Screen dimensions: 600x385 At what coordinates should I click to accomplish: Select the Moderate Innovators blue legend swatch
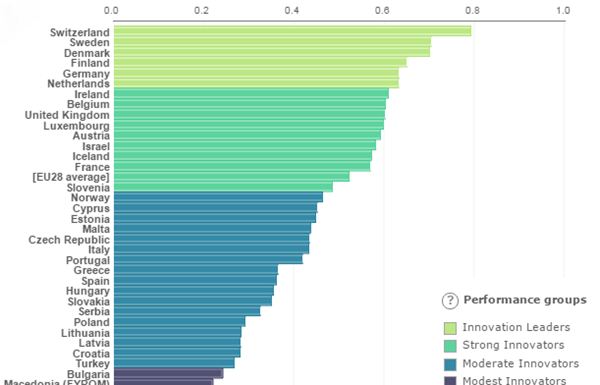(x=450, y=364)
